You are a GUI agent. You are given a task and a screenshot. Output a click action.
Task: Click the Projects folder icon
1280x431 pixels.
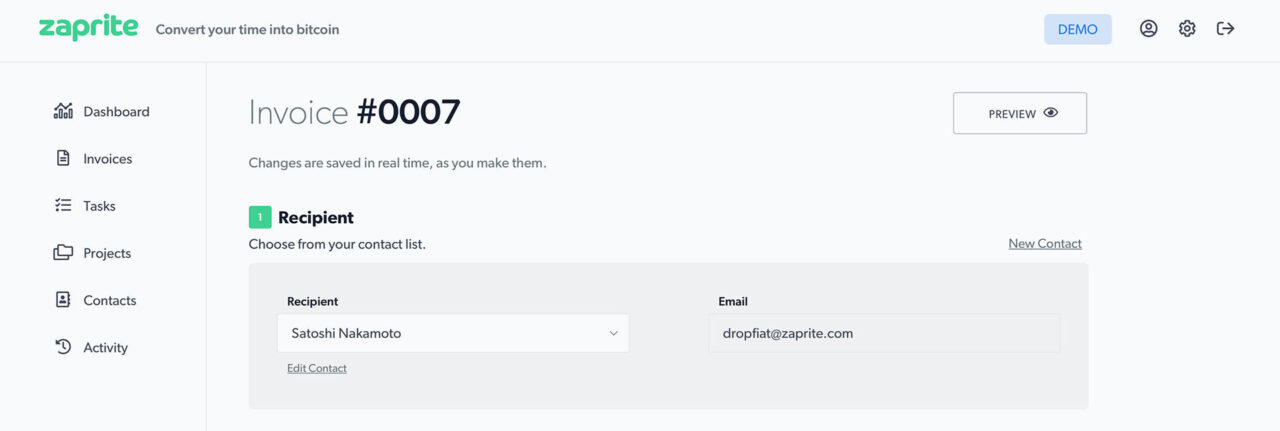63,253
